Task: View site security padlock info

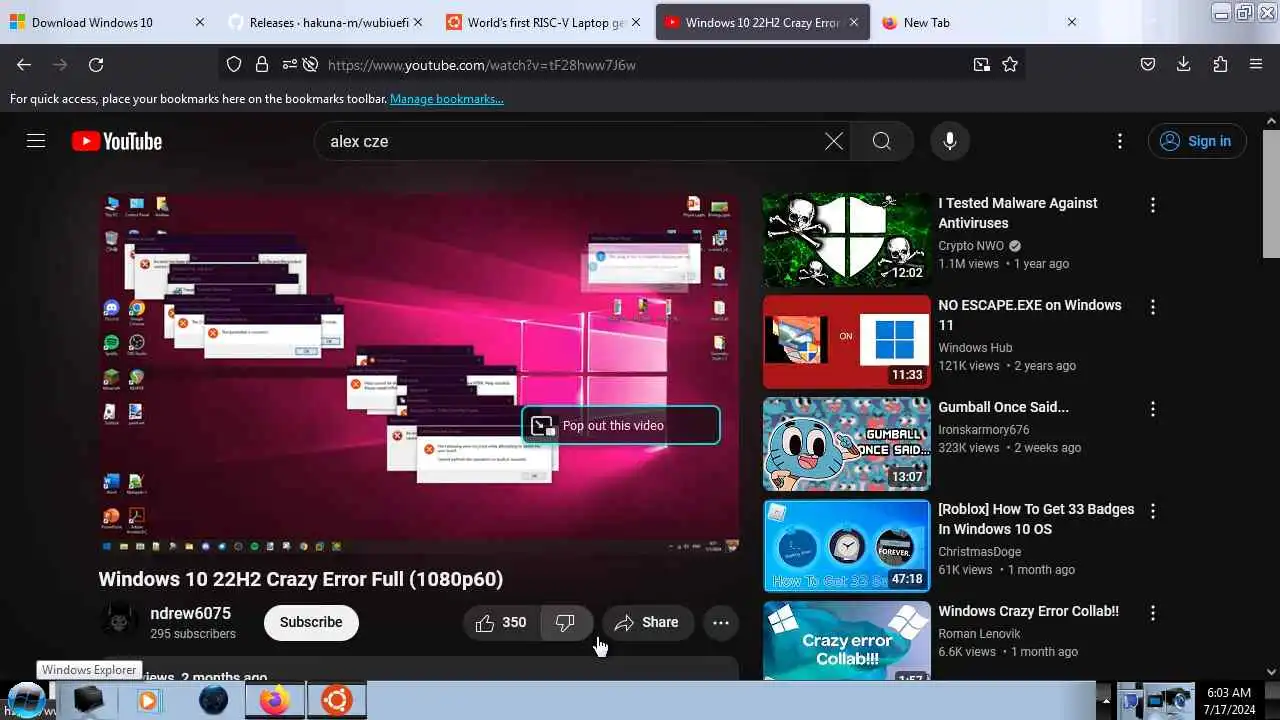Action: coord(262,64)
